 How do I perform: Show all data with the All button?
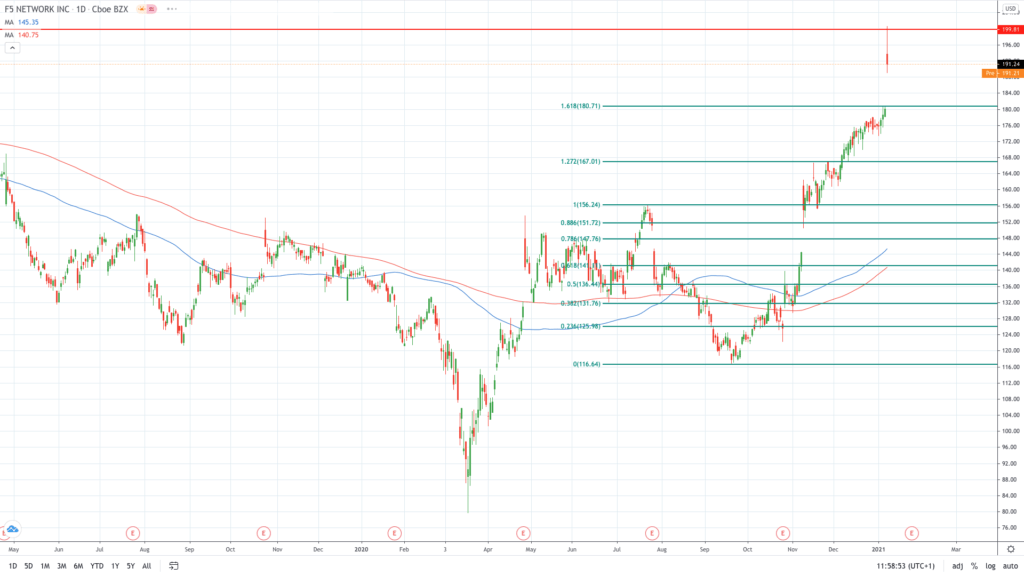click(x=148, y=566)
